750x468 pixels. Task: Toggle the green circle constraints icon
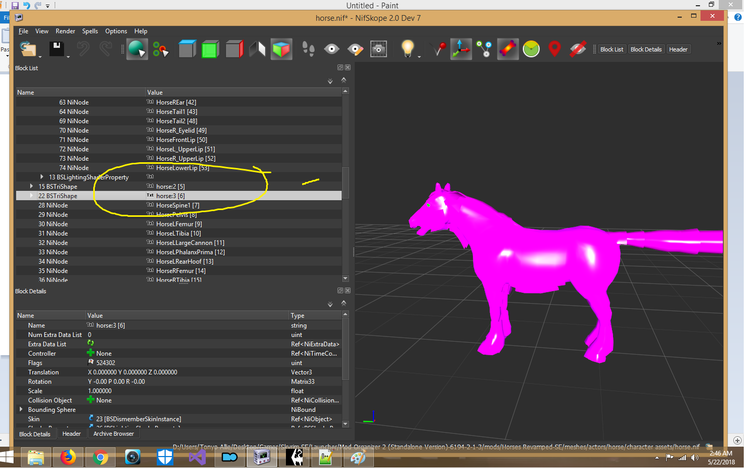click(531, 49)
